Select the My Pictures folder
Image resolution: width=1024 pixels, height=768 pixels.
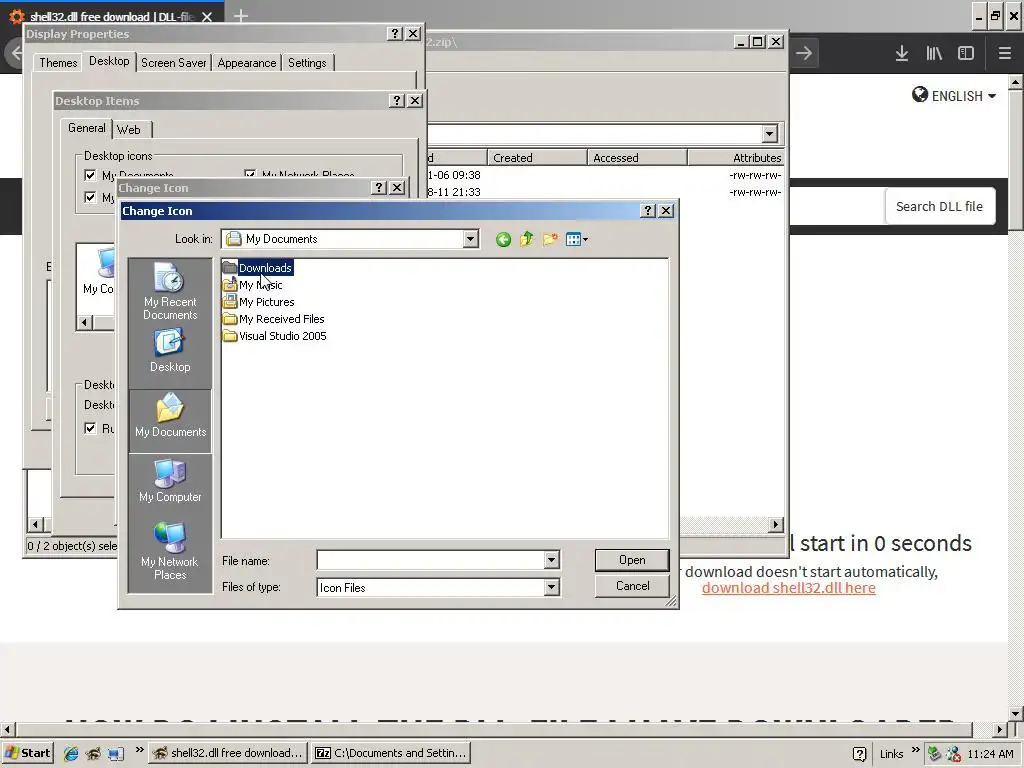[259, 302]
